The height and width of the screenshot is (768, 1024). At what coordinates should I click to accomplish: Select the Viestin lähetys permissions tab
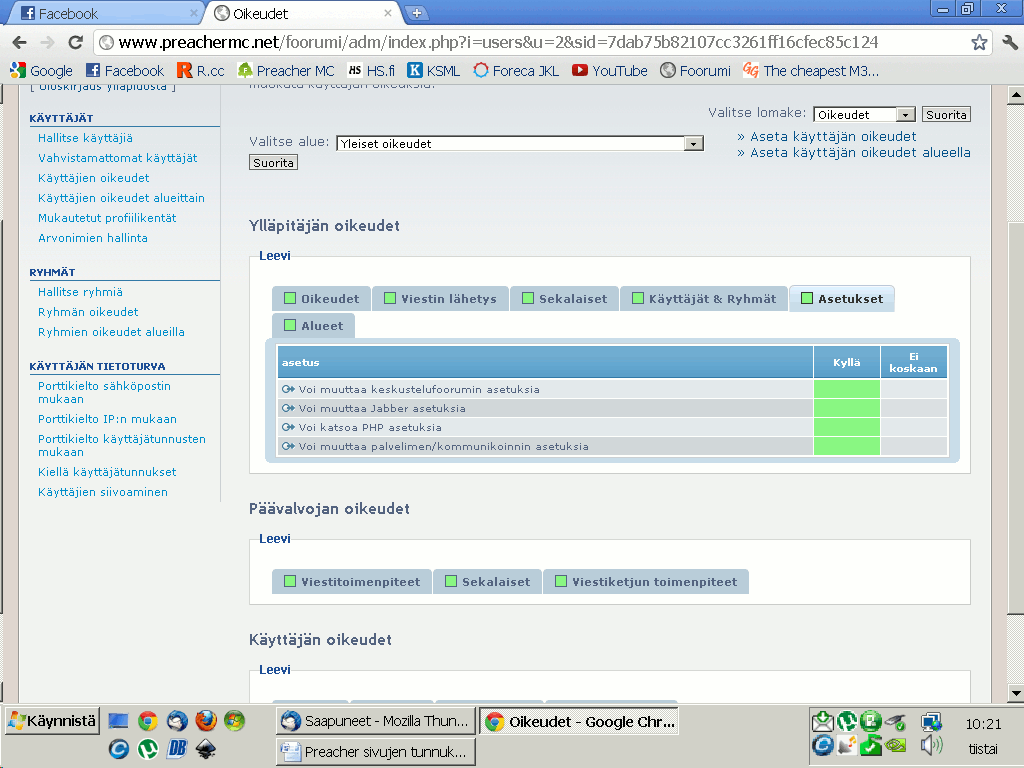(x=440, y=299)
